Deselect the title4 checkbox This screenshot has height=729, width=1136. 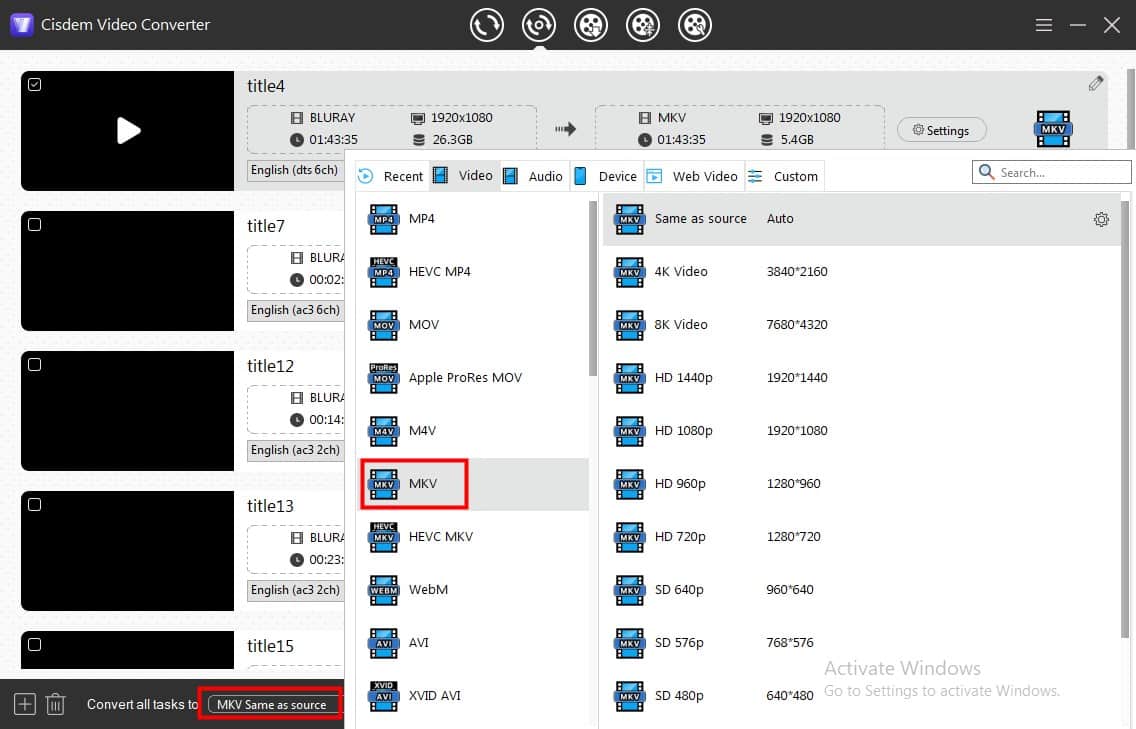point(35,85)
